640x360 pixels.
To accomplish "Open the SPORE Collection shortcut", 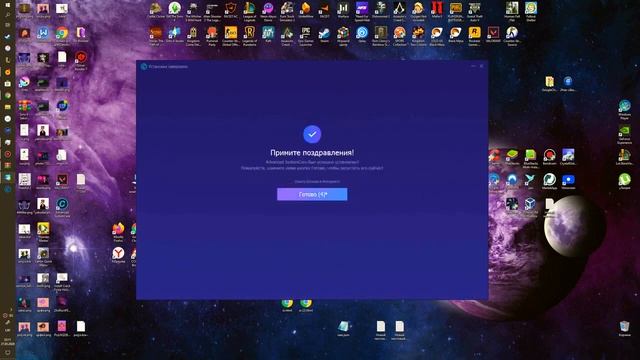I will coord(400,36).
